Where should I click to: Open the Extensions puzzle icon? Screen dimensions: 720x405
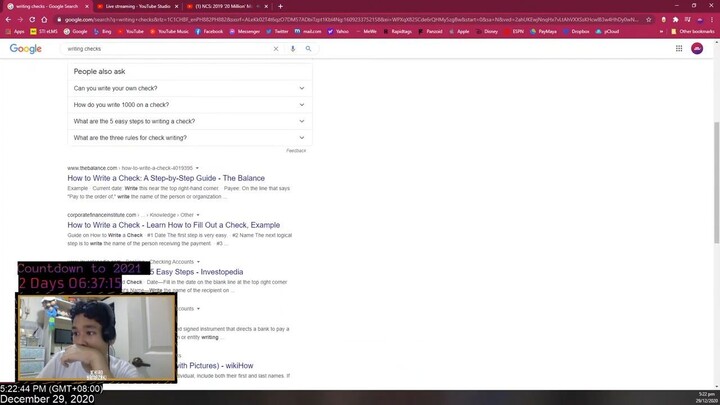(675, 20)
